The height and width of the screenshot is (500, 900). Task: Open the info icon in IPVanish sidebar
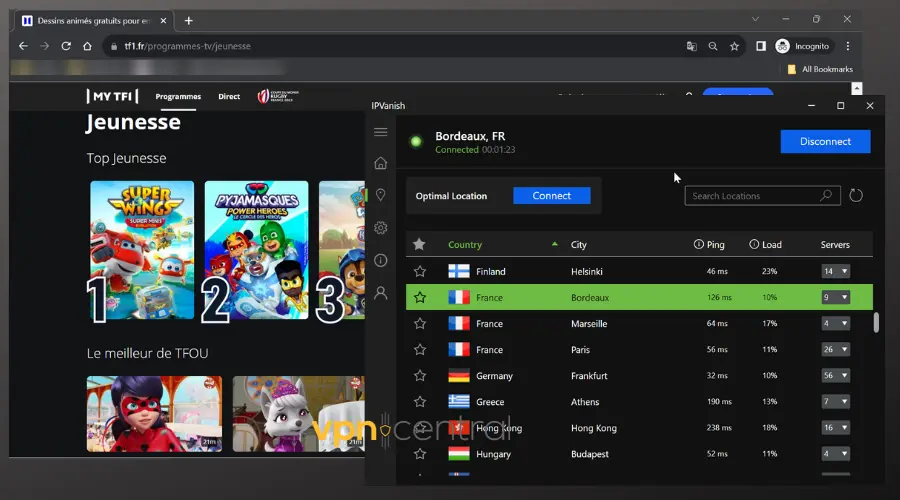(380, 260)
